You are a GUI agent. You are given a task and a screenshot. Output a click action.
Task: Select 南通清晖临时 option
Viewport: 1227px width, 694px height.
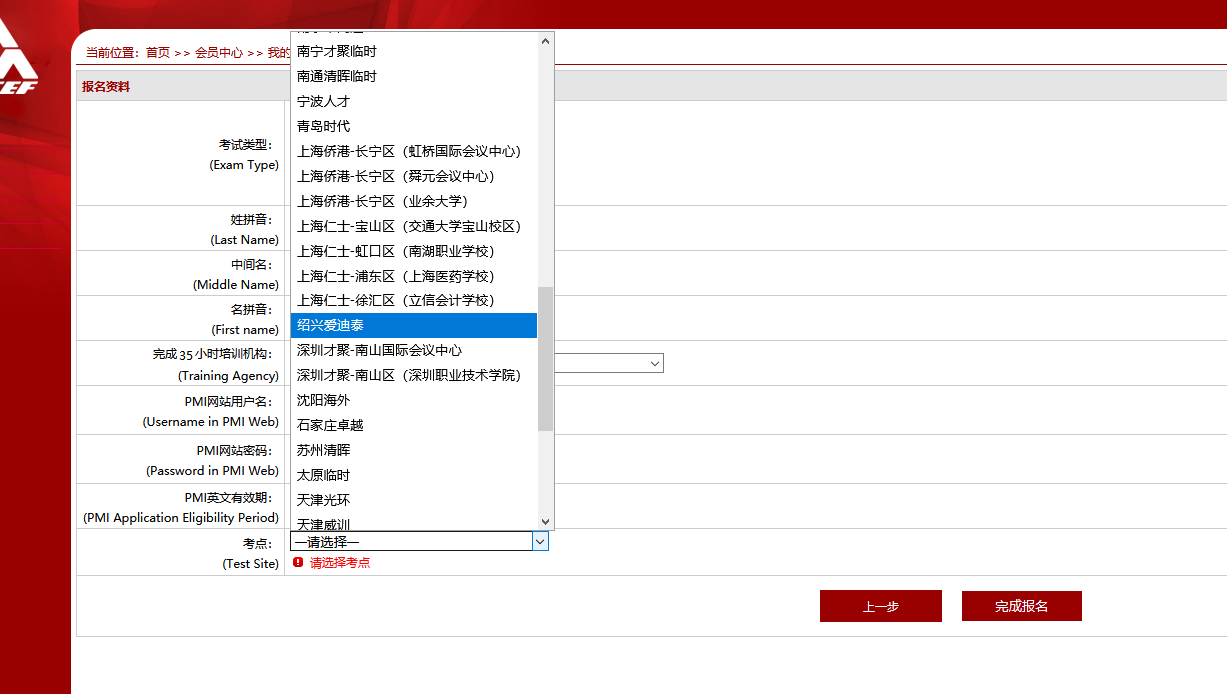413,76
